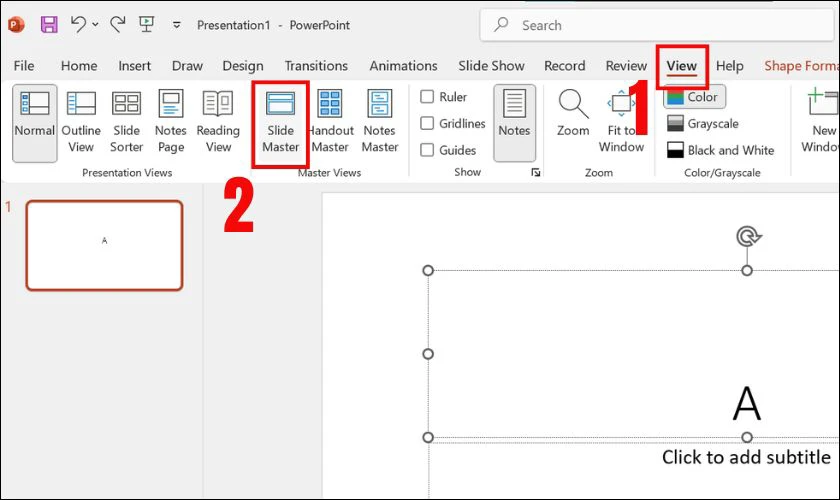The image size is (840, 500).
Task: Redo the last action
Action: [x=118, y=24]
